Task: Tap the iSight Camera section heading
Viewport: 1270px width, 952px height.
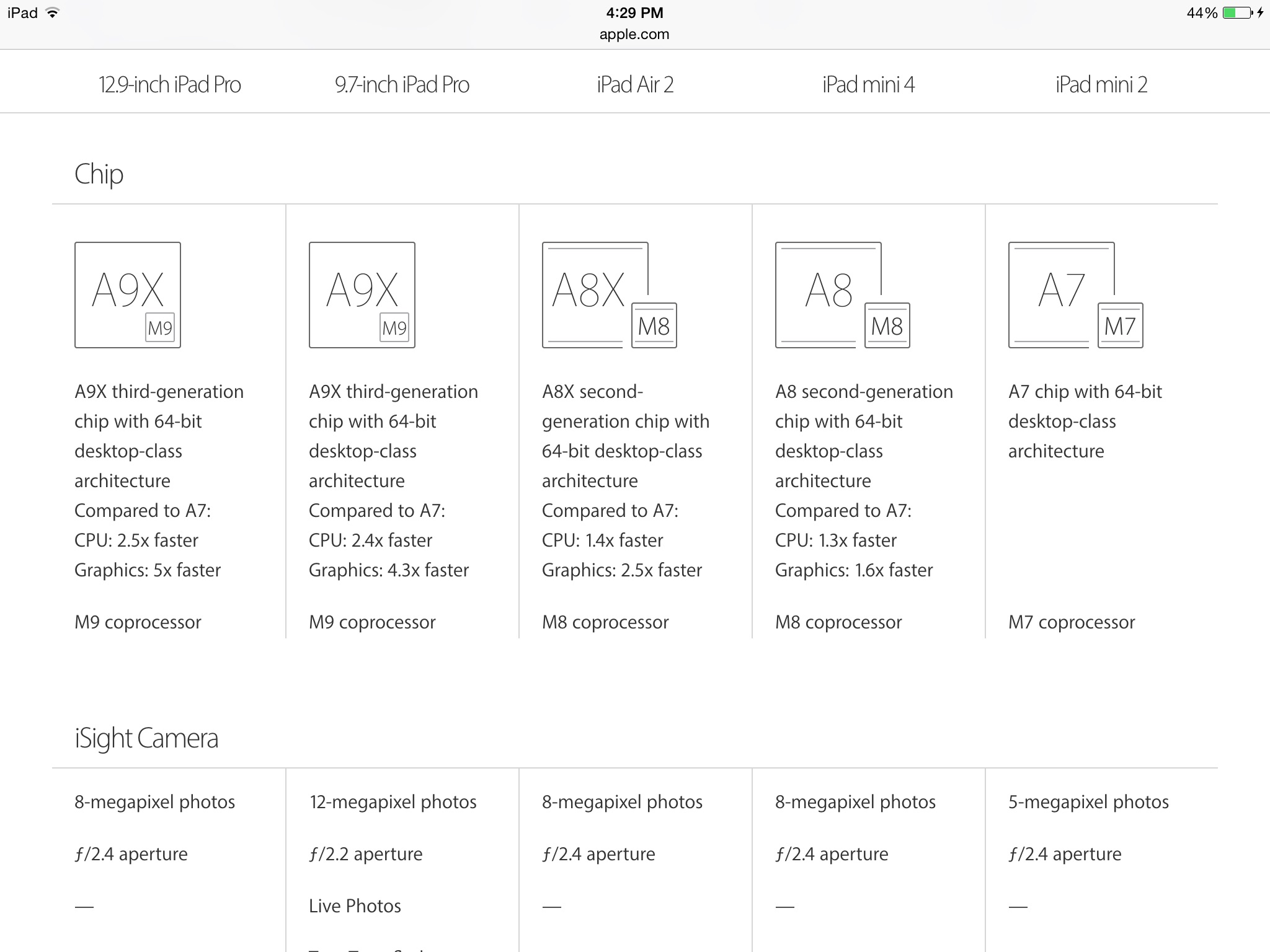Action: click(x=146, y=738)
